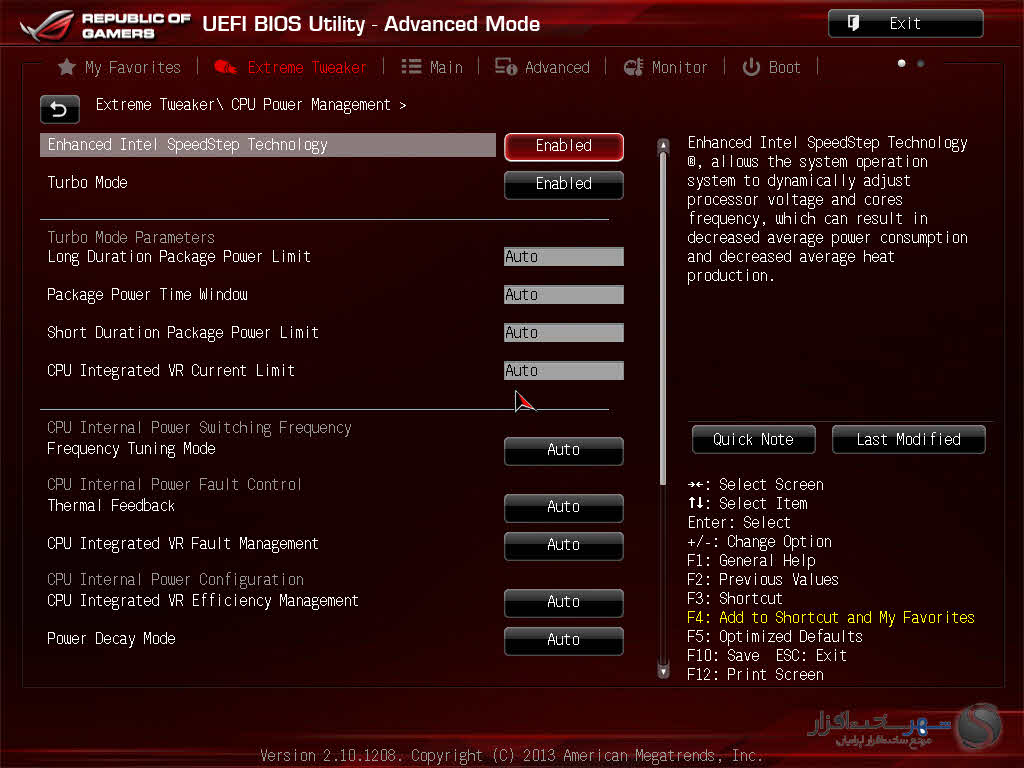Click the scrollbar up arrow
This screenshot has width=1024, height=768.
pos(662,146)
